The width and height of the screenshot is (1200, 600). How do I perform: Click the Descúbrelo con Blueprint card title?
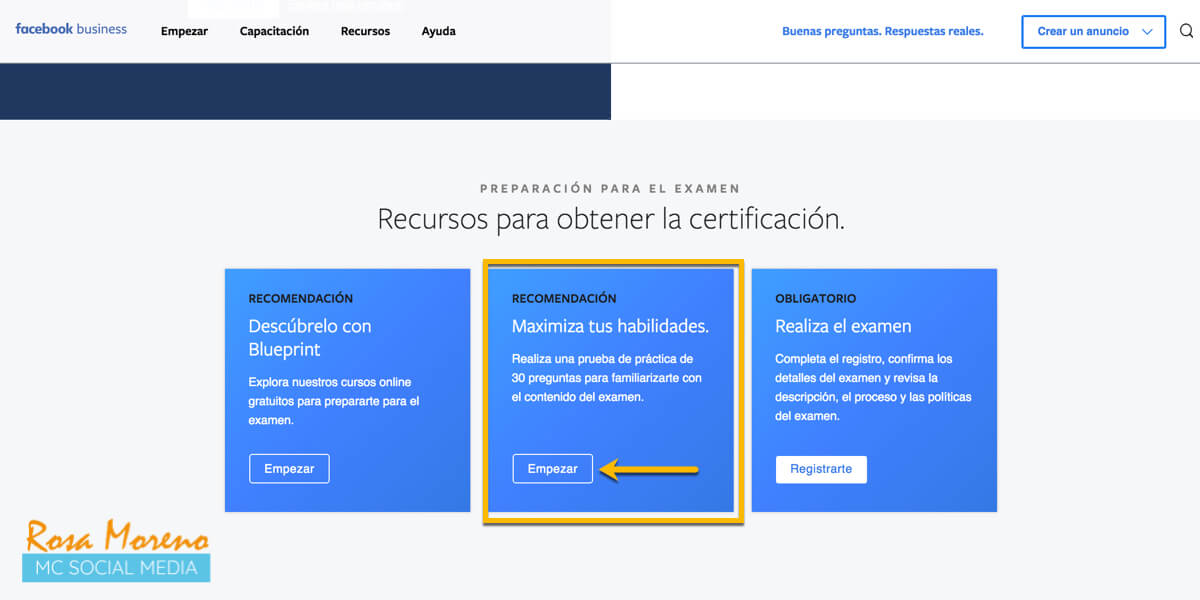[311, 339]
